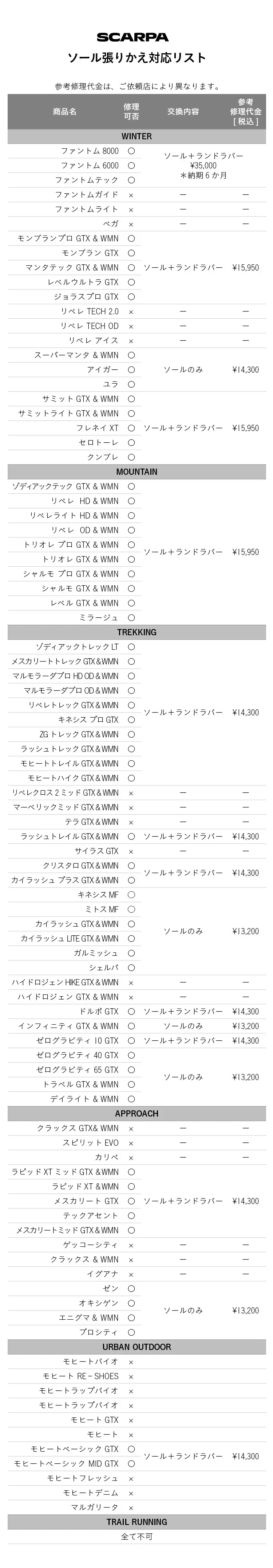The image size is (273, 1568).
Task: Select the × mark next to サイラス GTX
Action: 131,851
